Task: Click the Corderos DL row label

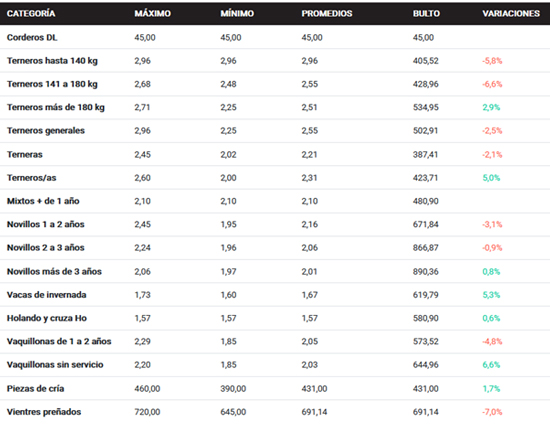Action: [x=32, y=37]
